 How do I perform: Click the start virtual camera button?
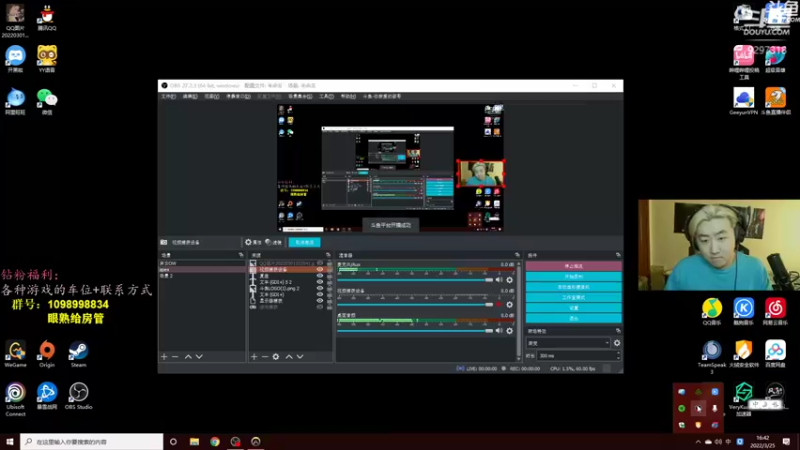(573, 287)
